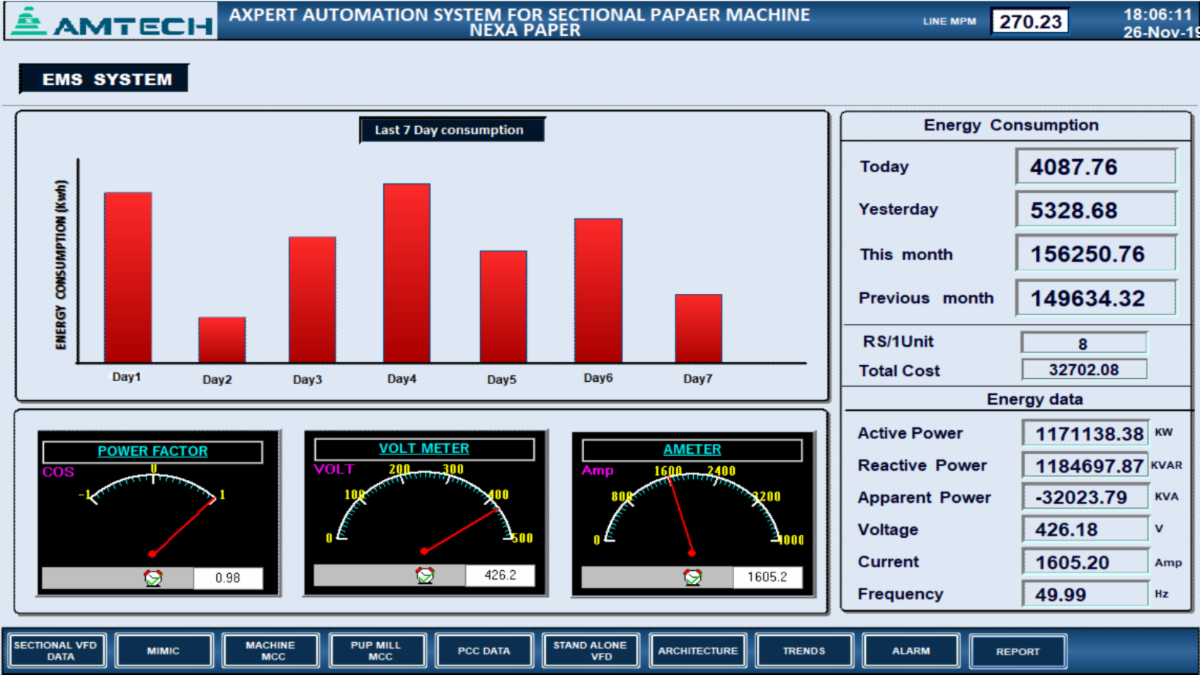View the Alarm page
Screen dimensions: 1200x675
tap(910, 651)
